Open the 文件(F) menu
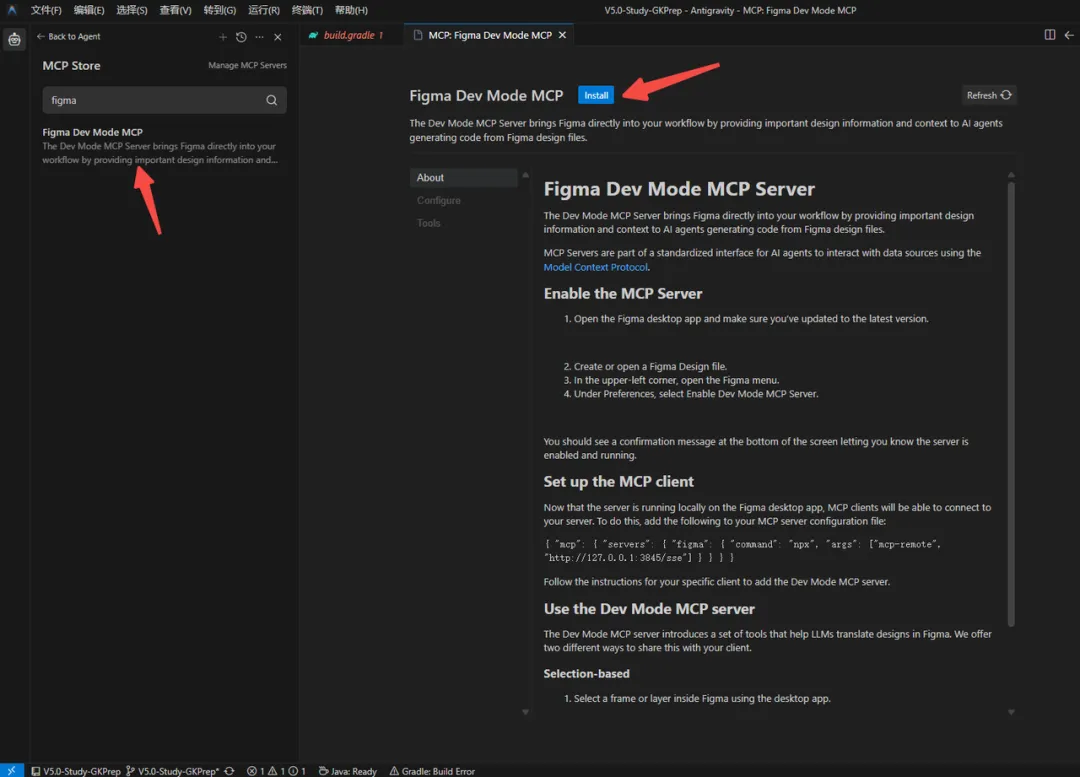 pyautogui.click(x=46, y=10)
